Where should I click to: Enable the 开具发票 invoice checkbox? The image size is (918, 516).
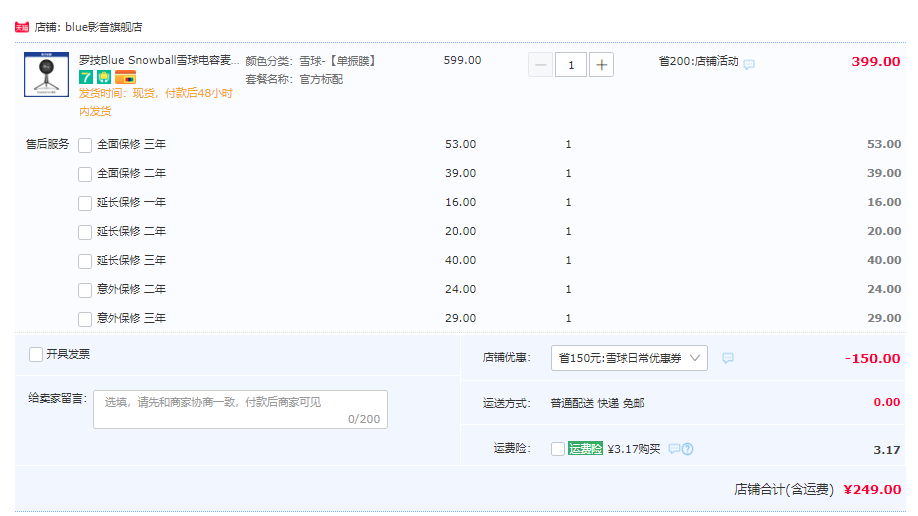tap(36, 354)
